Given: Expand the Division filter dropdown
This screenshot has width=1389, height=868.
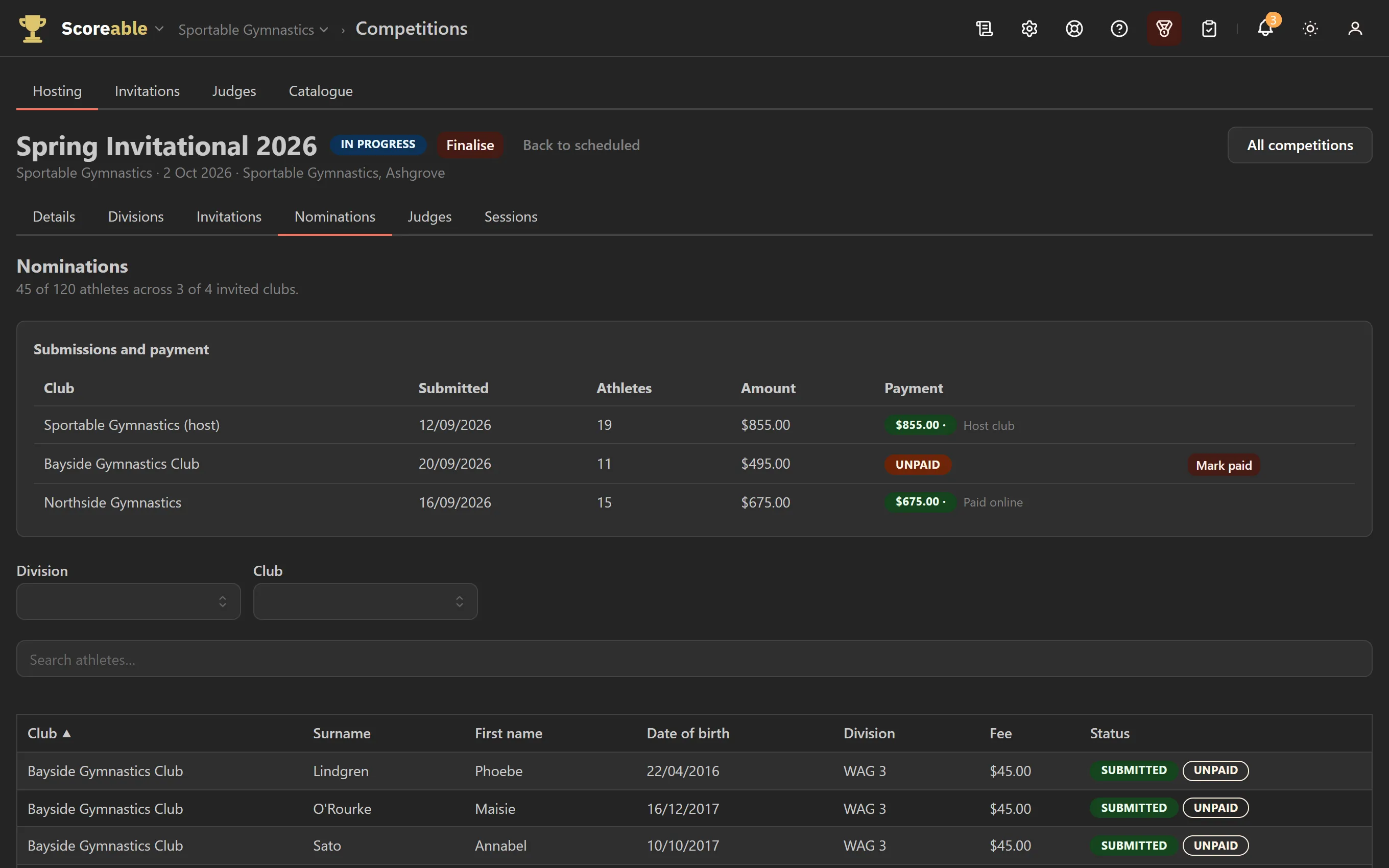Looking at the screenshot, I should (128, 601).
